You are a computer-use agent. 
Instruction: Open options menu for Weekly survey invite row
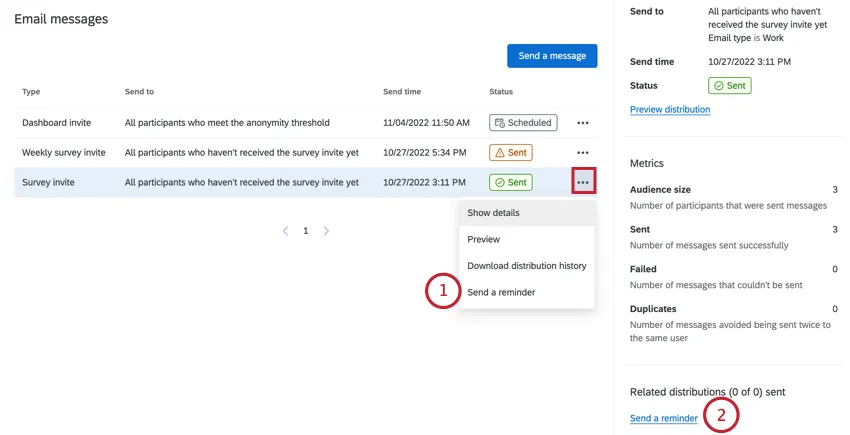pyautogui.click(x=583, y=153)
